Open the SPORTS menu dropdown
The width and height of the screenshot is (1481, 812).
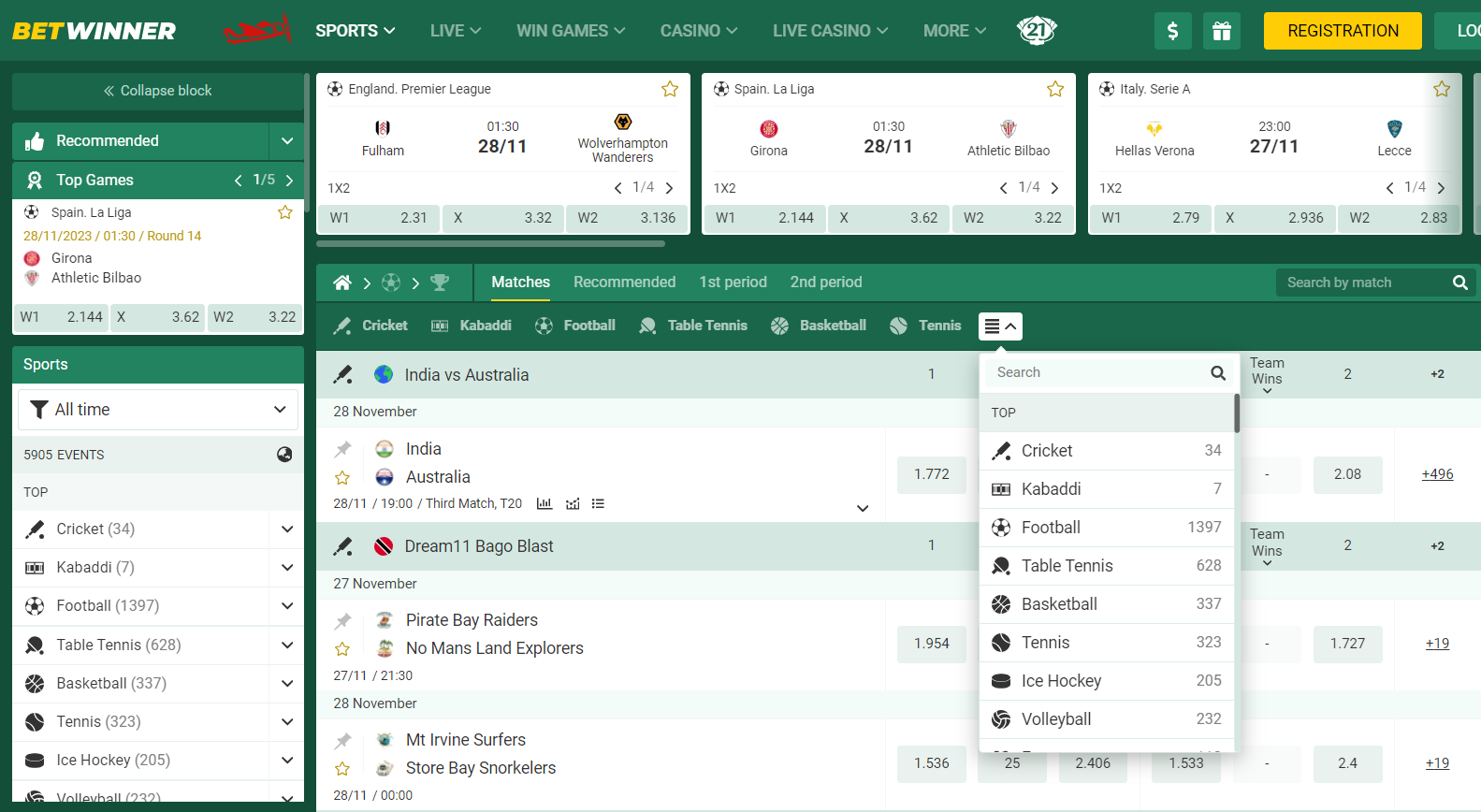[355, 31]
